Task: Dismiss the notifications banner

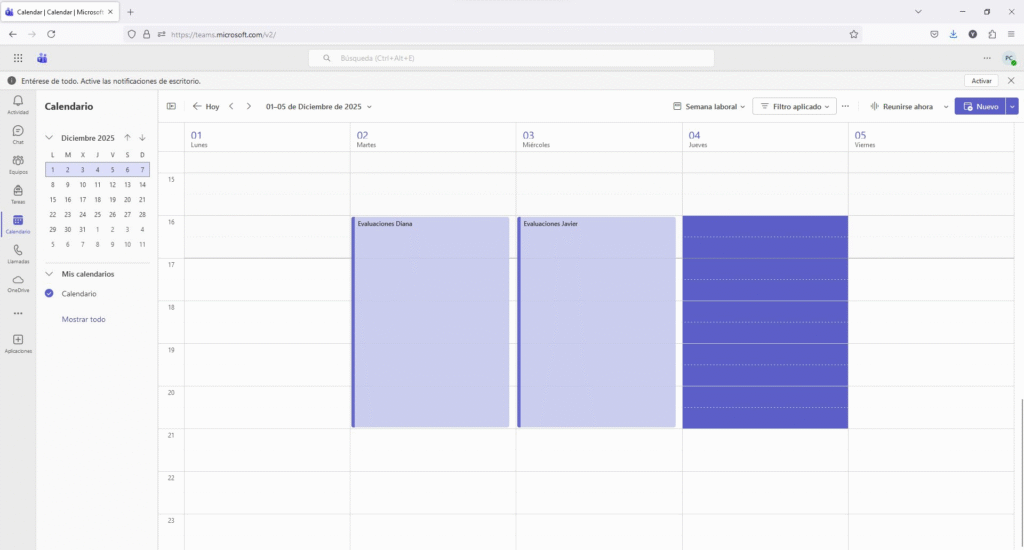Action: (1011, 81)
